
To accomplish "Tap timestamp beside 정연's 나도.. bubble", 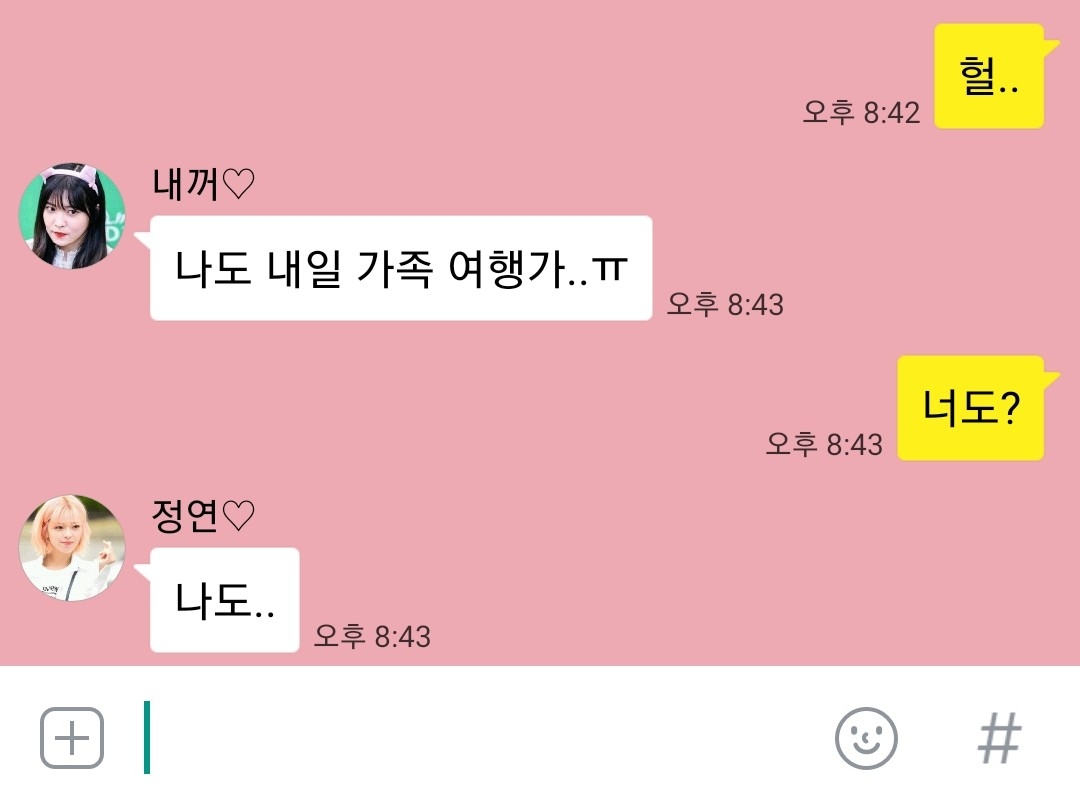I will pos(372,636).
